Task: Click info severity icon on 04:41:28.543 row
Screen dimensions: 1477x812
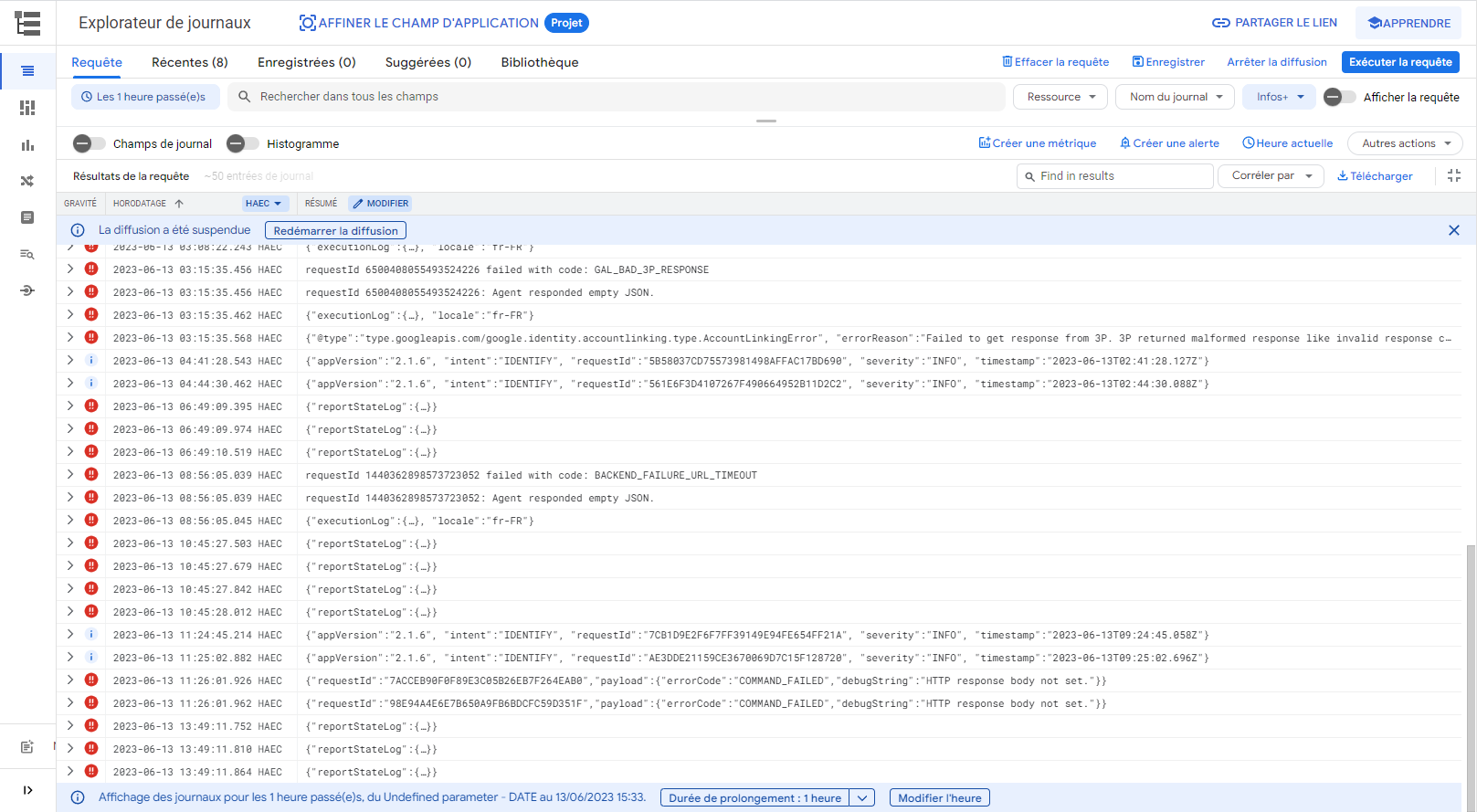Action: pyautogui.click(x=91, y=360)
